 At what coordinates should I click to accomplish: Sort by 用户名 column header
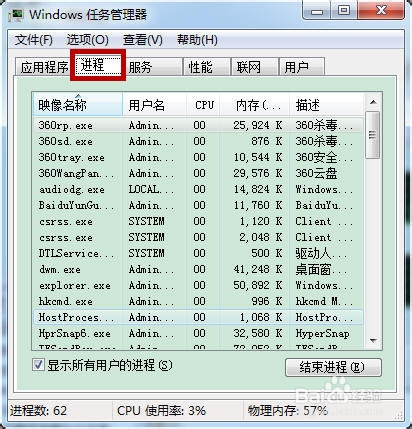154,105
